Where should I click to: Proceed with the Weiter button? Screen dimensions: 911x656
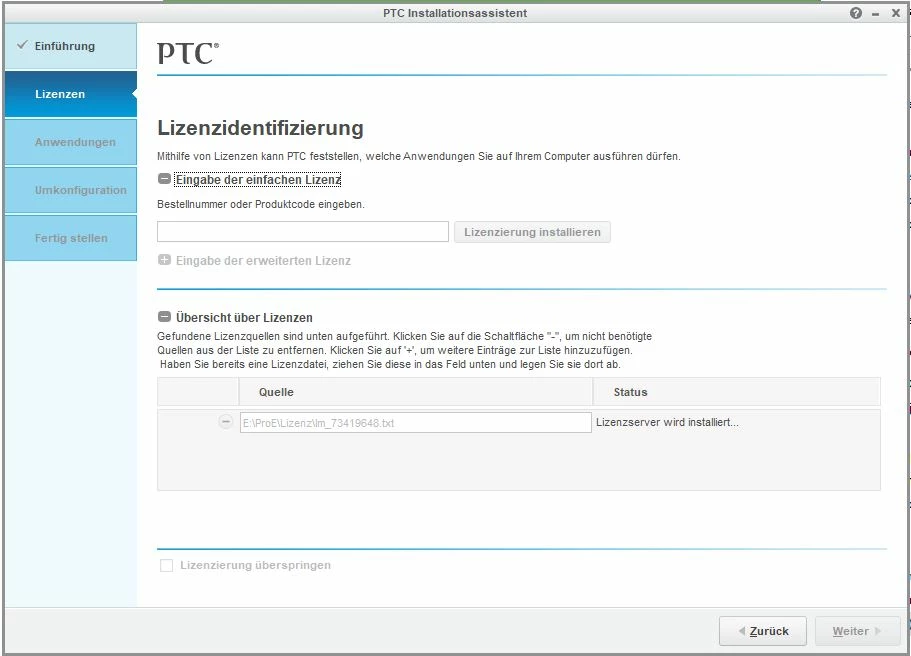[x=858, y=631]
